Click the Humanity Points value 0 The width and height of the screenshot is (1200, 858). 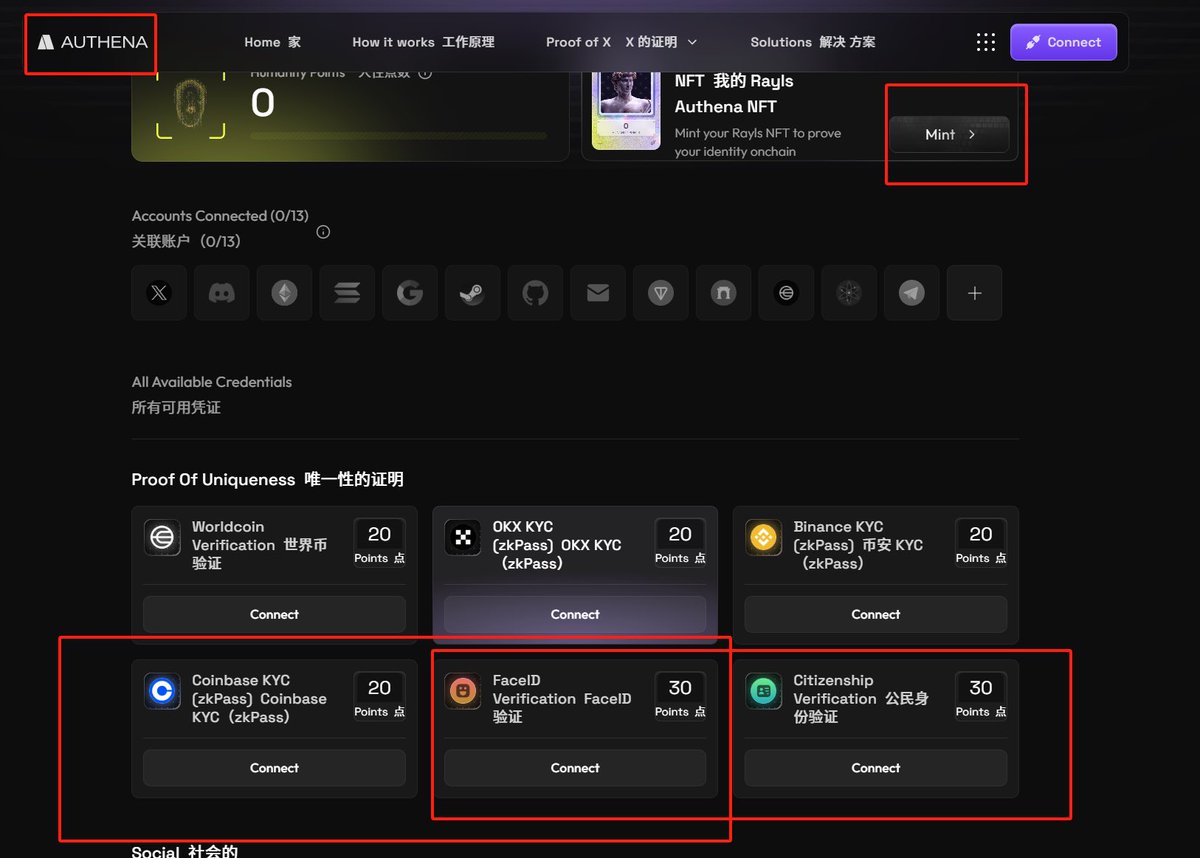[x=262, y=103]
